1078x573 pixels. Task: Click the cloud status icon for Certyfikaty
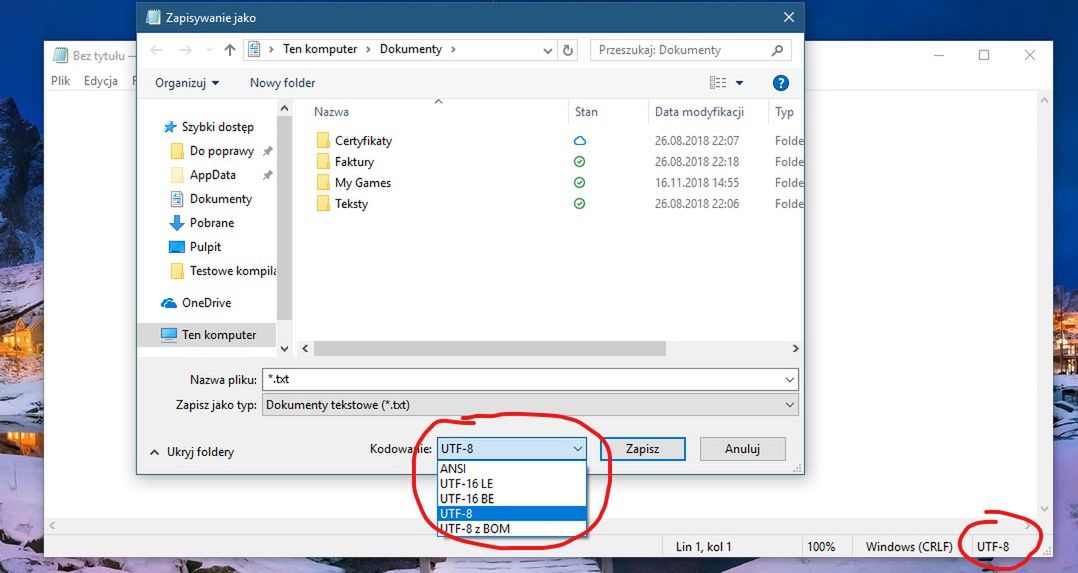580,140
